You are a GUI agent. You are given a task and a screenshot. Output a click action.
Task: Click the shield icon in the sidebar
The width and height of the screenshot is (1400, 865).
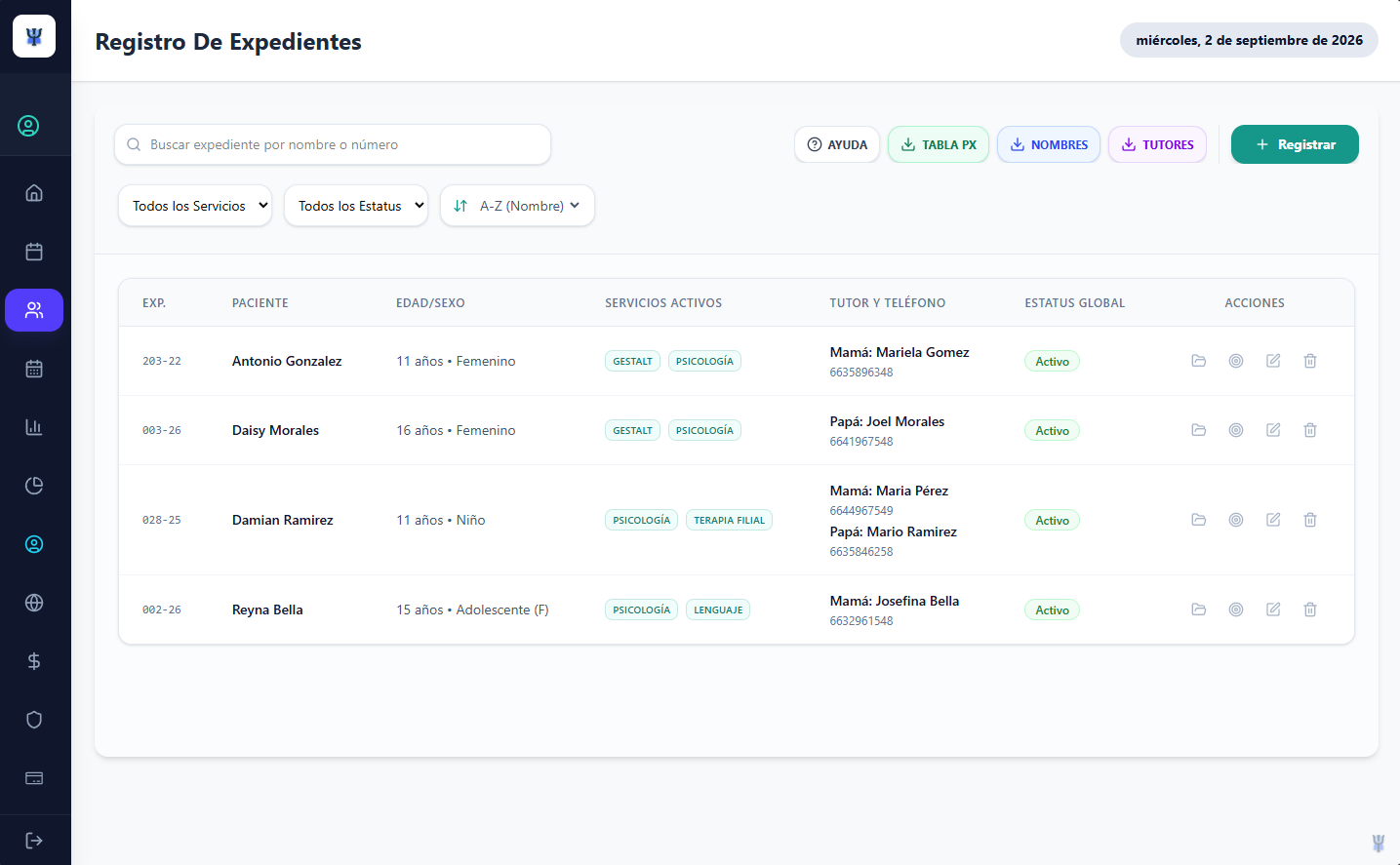(34, 720)
